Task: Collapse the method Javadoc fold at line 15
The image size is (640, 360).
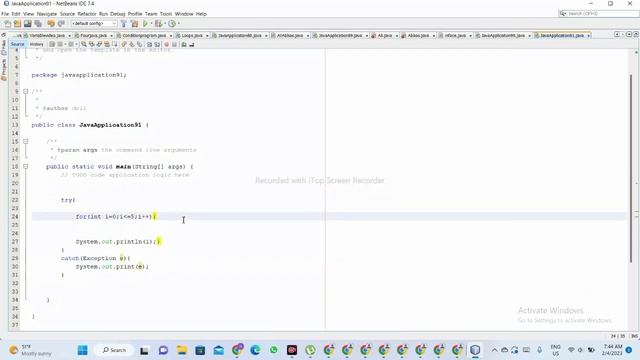Action: click(x=25, y=142)
